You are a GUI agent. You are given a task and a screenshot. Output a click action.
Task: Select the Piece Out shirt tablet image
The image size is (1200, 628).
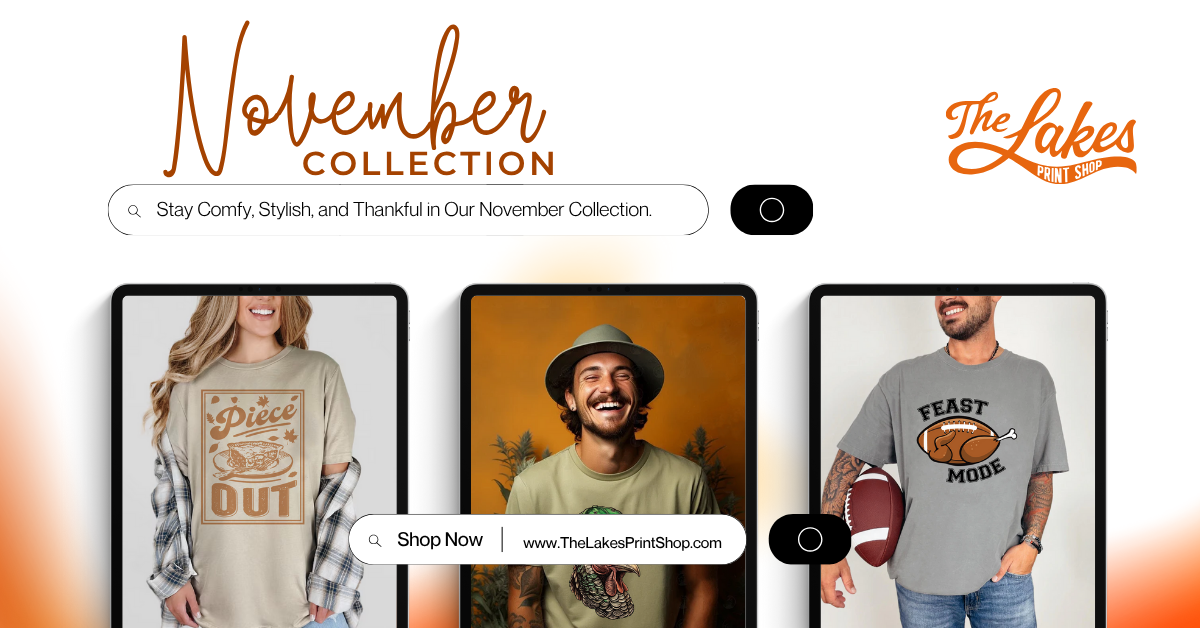(260, 456)
